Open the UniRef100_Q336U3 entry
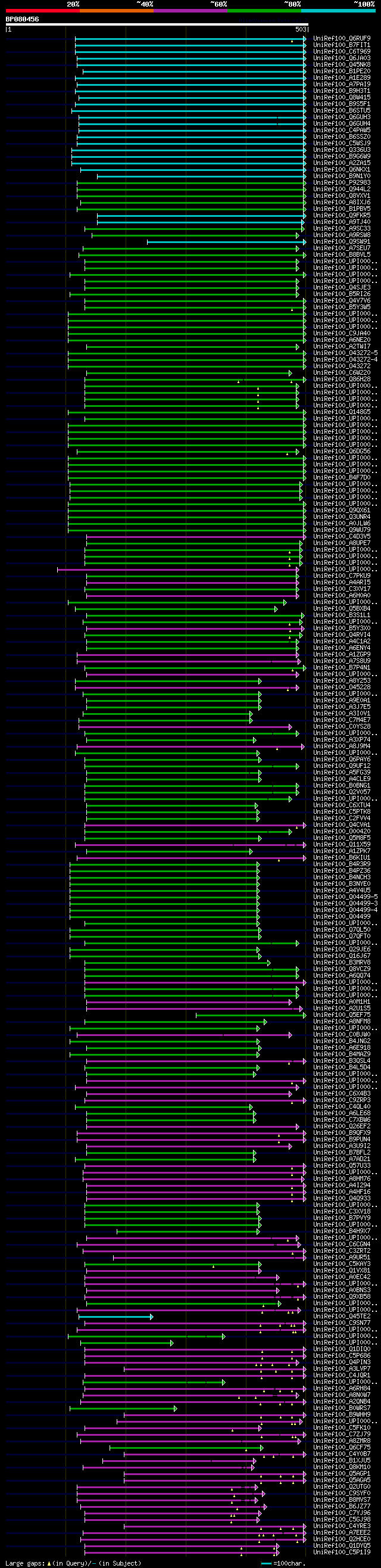381x1568 pixels. pos(342,150)
